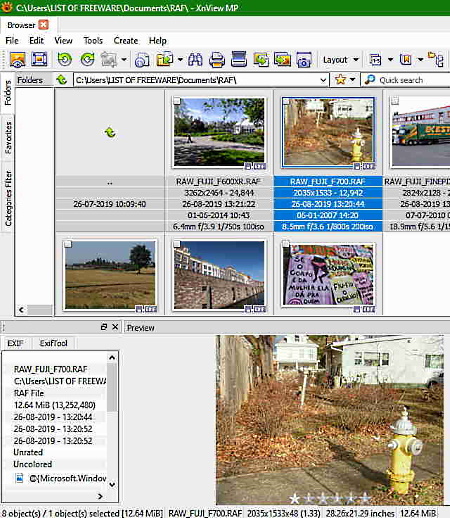Select the parent folder up-arrow thumbnail
450x518 pixels.
[x=110, y=133]
